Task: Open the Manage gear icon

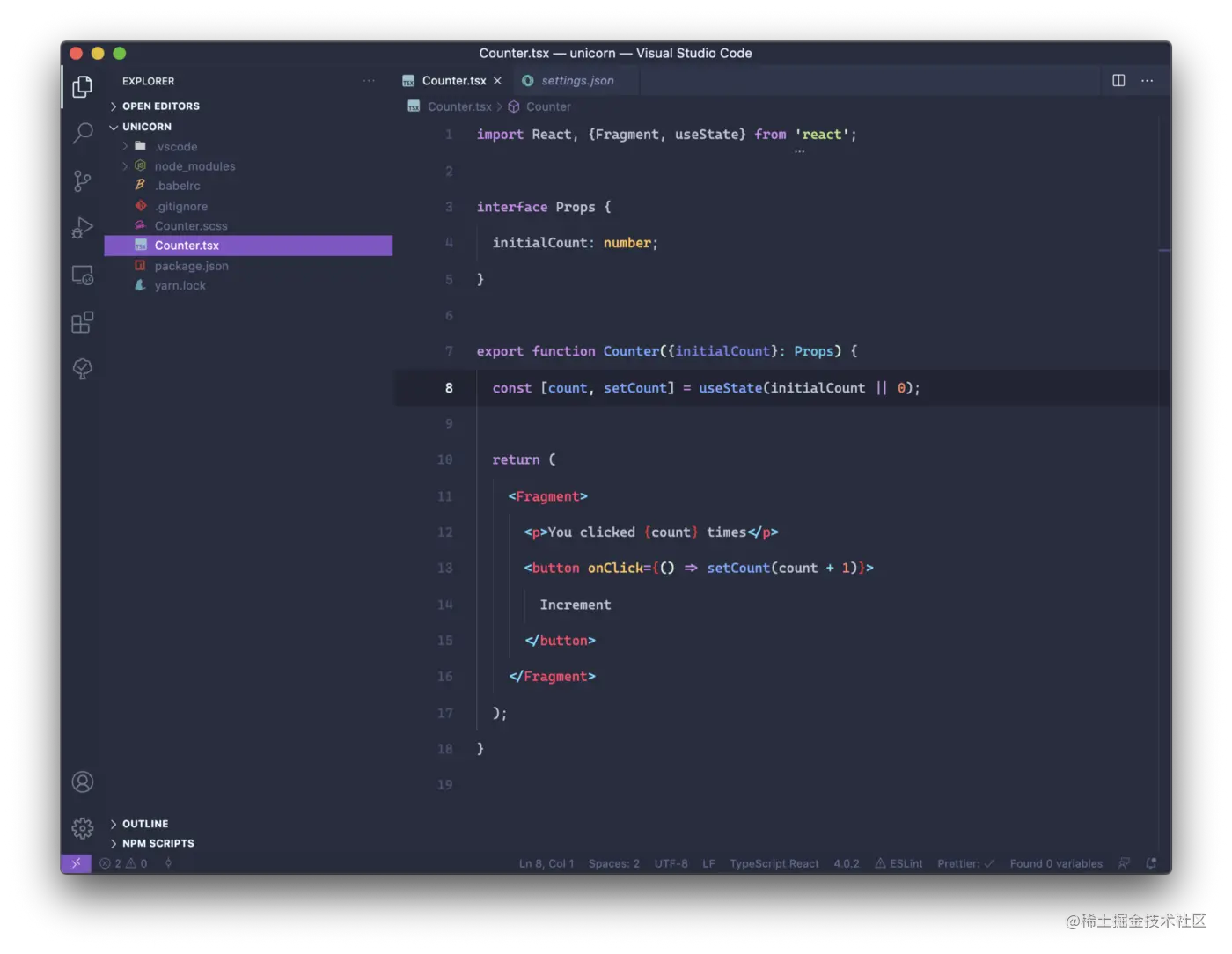Action: coord(82,827)
